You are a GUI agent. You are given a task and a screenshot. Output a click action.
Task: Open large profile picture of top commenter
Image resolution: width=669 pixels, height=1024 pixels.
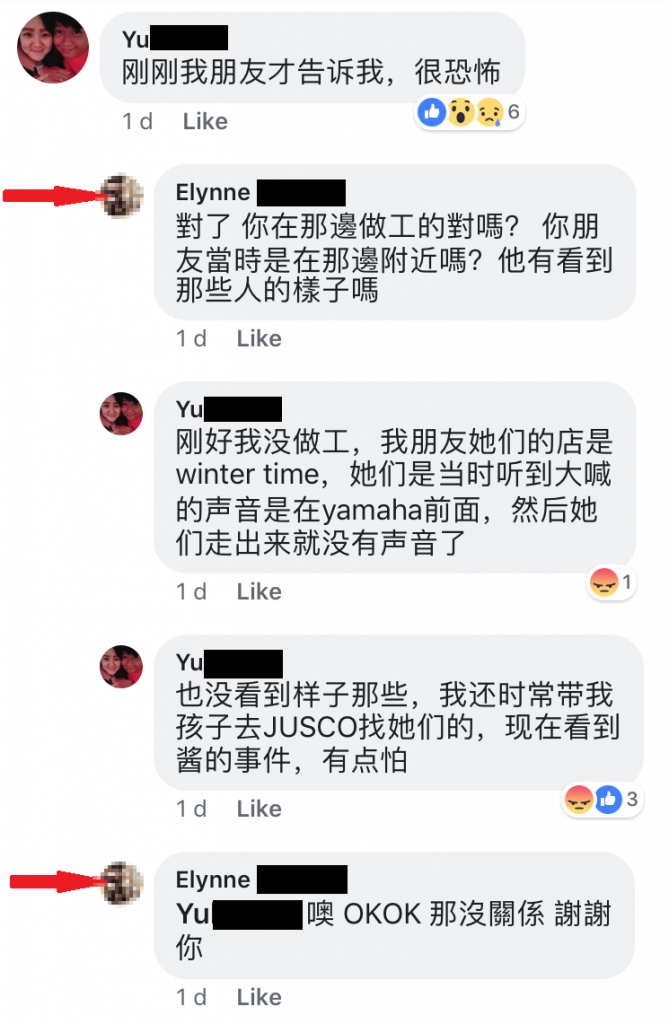click(x=53, y=48)
